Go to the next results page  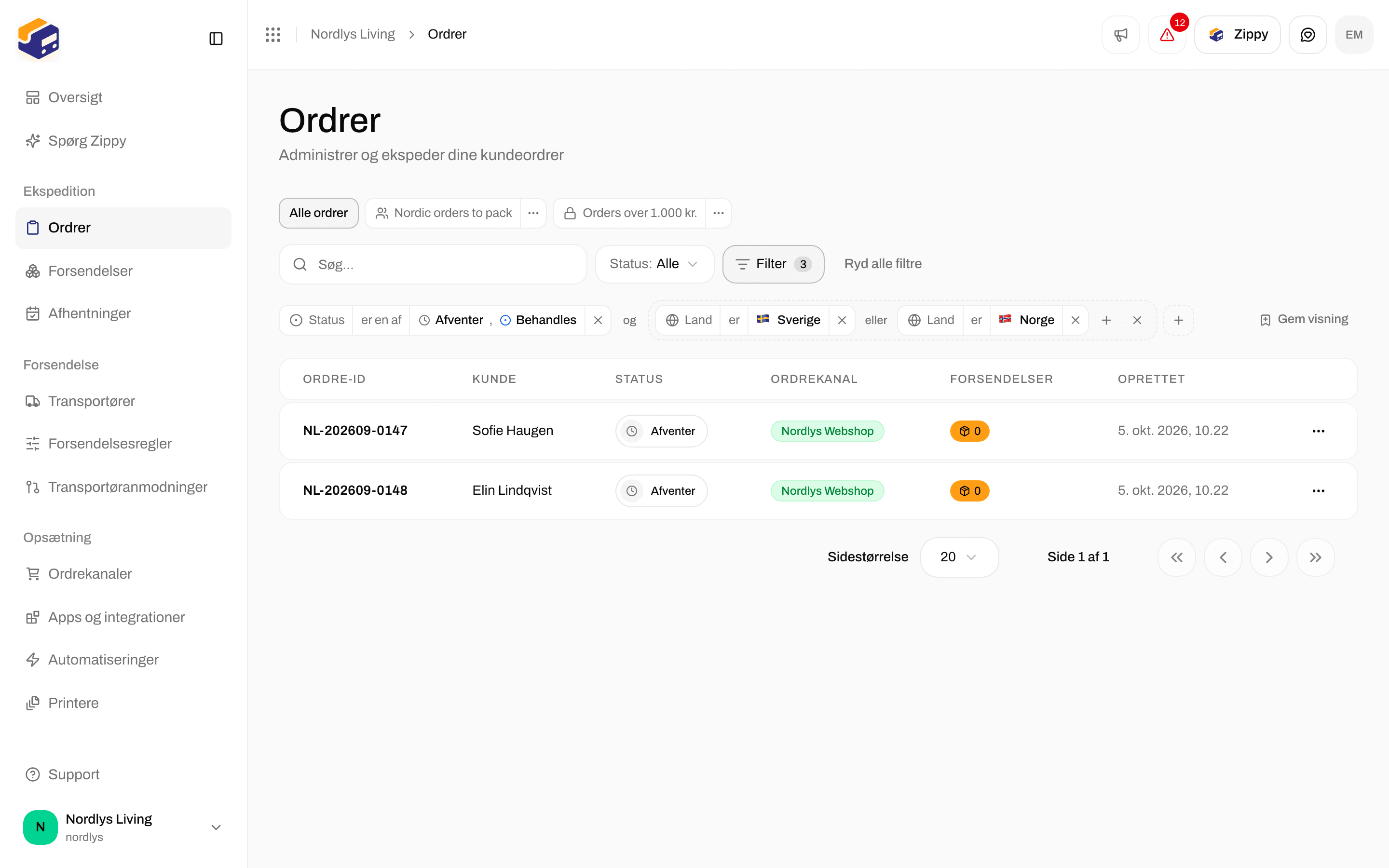[x=1269, y=557]
